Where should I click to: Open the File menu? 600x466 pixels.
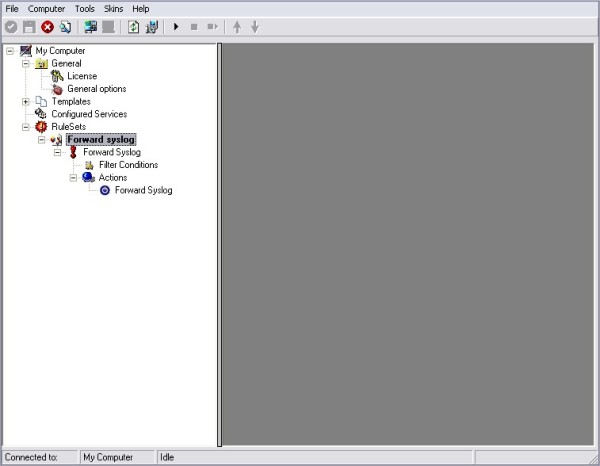(12, 8)
